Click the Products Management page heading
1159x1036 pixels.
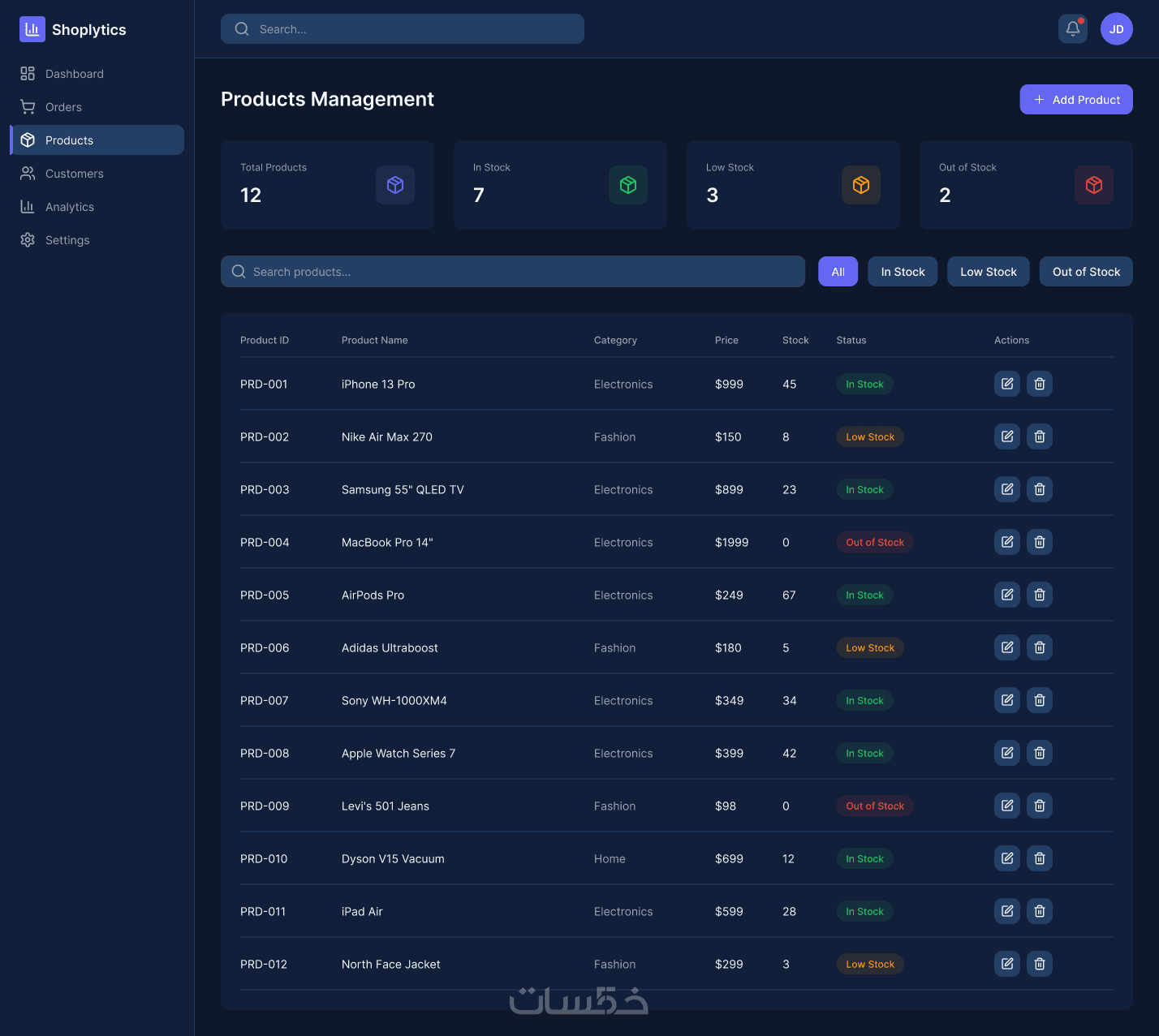click(x=327, y=99)
